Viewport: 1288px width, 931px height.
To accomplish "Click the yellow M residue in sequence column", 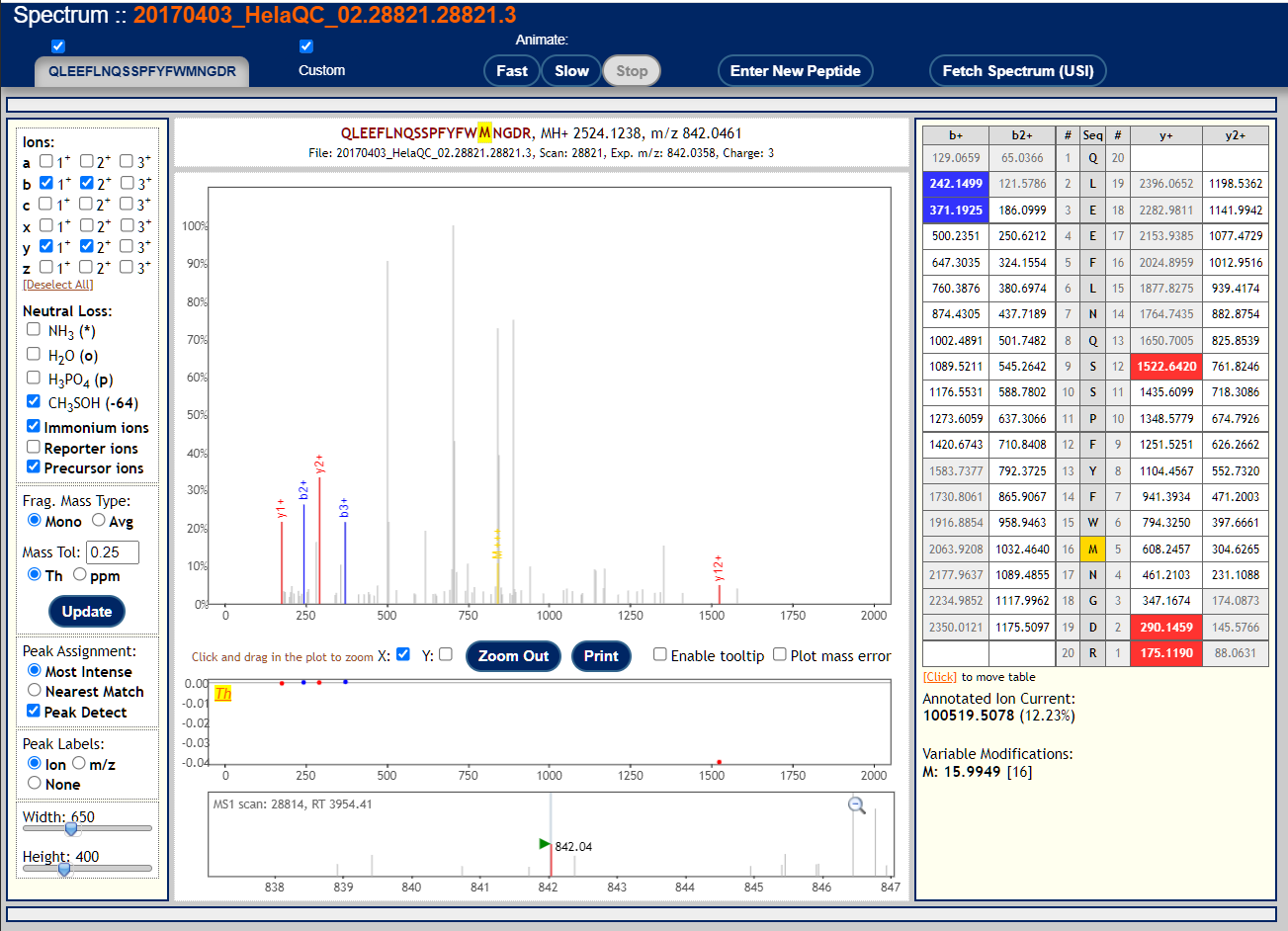I will coord(1092,550).
